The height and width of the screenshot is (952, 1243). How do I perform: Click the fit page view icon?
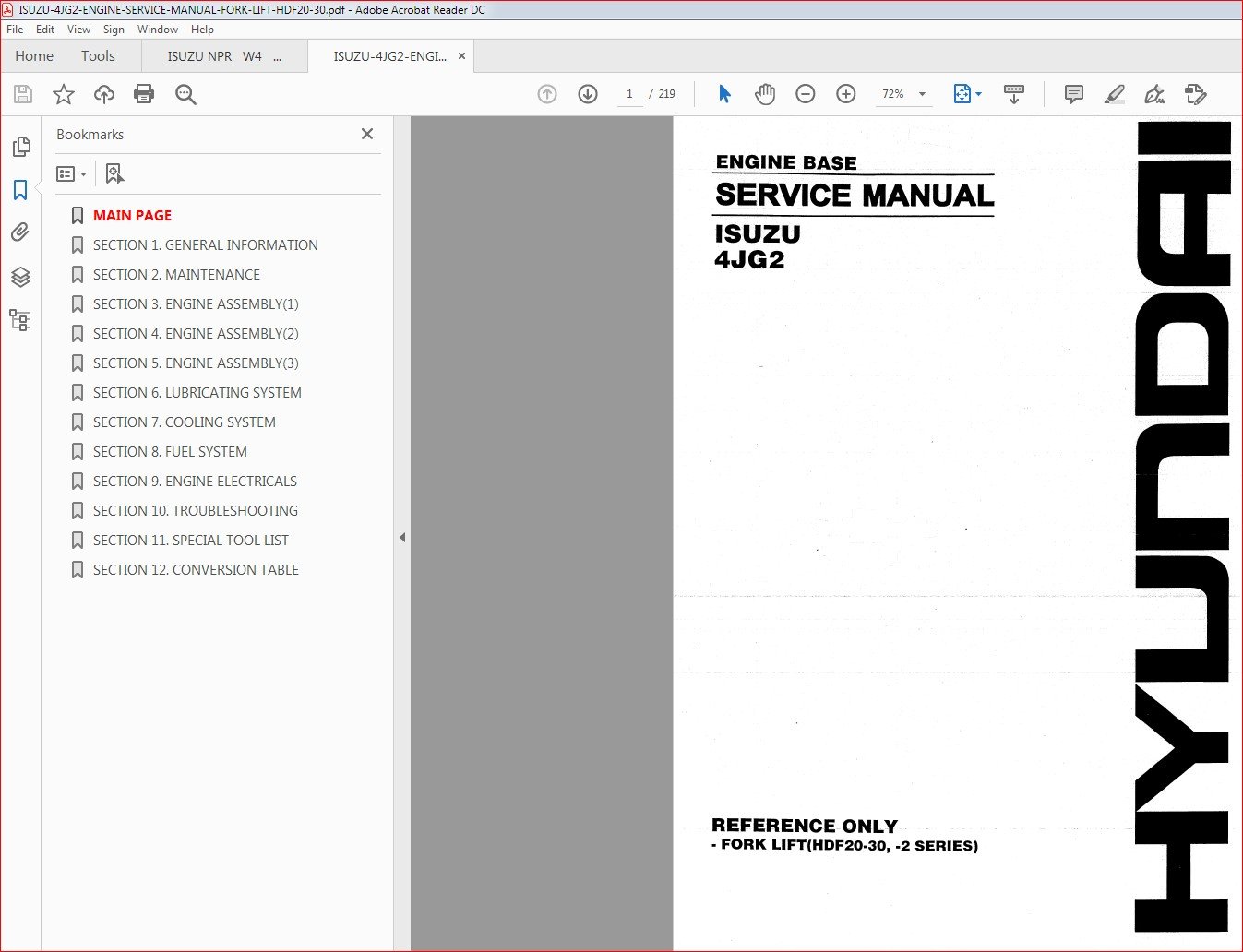pos(962,94)
